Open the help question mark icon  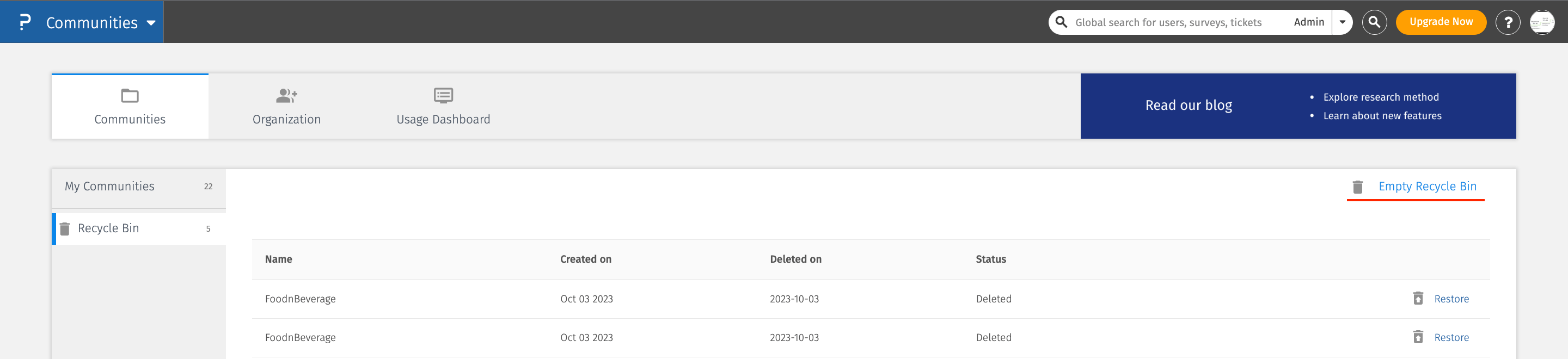tap(1507, 22)
